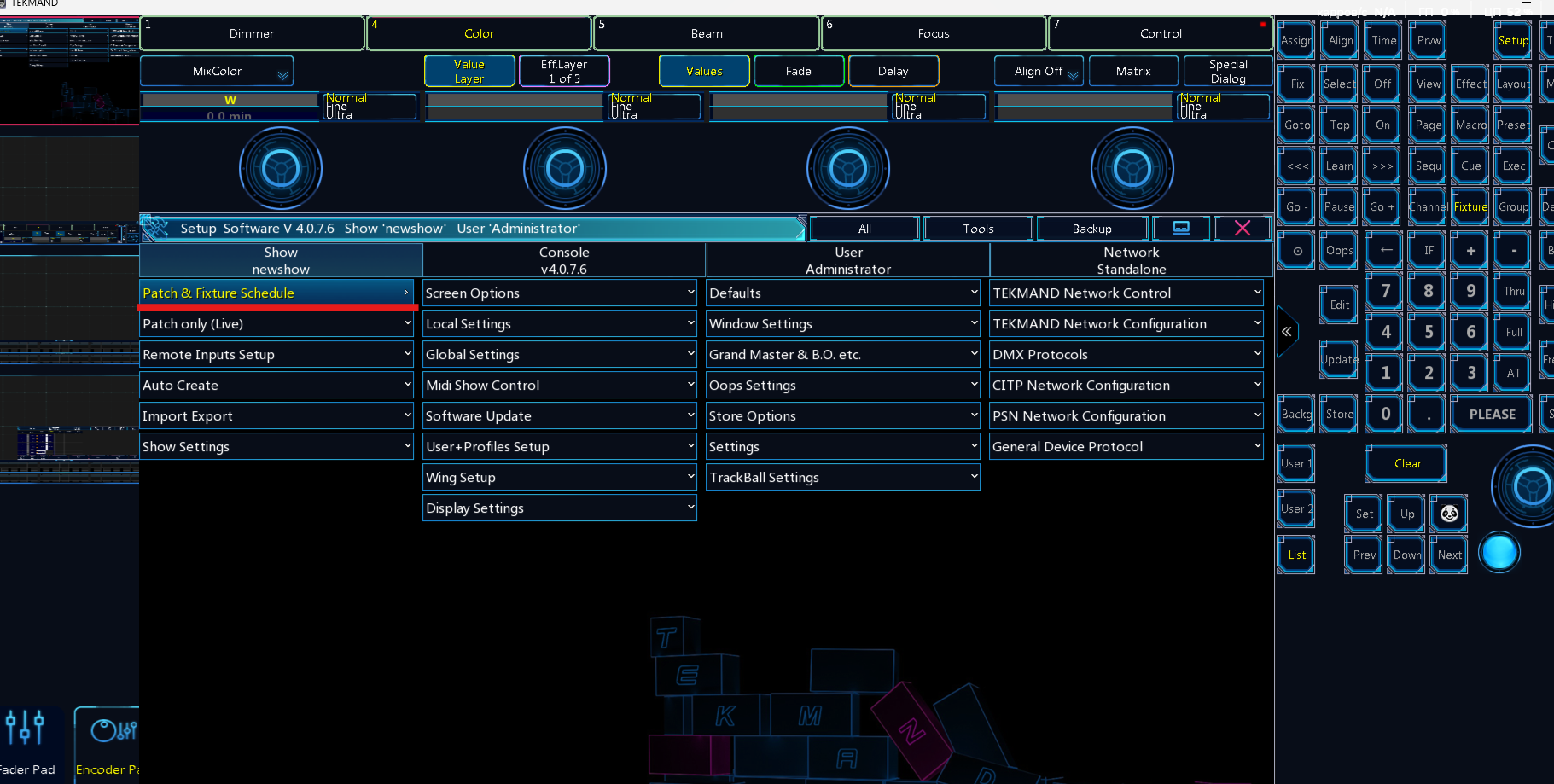The height and width of the screenshot is (784, 1554).
Task: Click the collapse keypad double-chevron icon
Action: (1286, 332)
